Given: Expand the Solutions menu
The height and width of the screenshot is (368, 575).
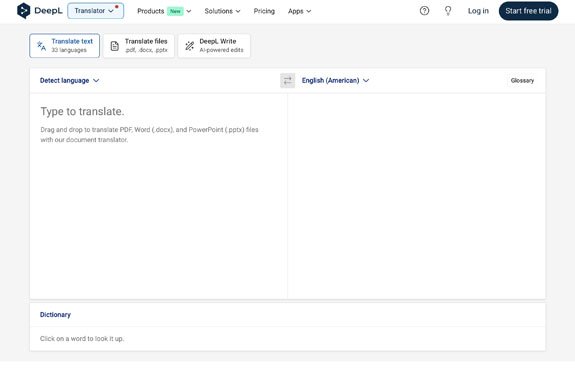Looking at the screenshot, I should point(223,11).
